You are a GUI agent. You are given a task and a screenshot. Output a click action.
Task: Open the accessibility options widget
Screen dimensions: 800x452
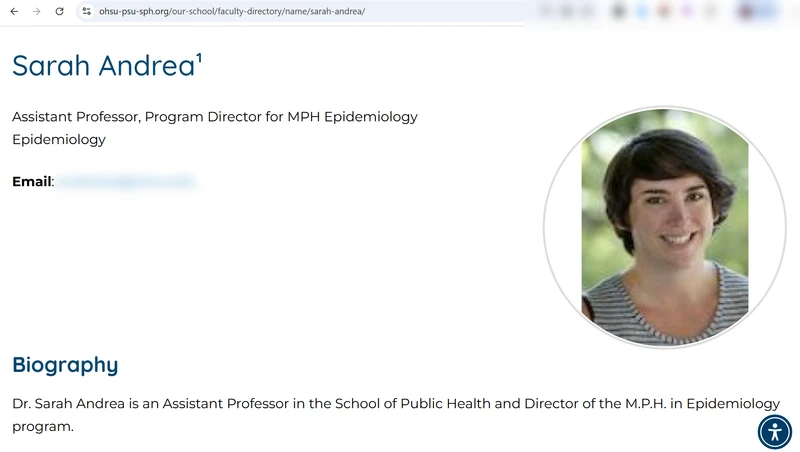(x=774, y=431)
